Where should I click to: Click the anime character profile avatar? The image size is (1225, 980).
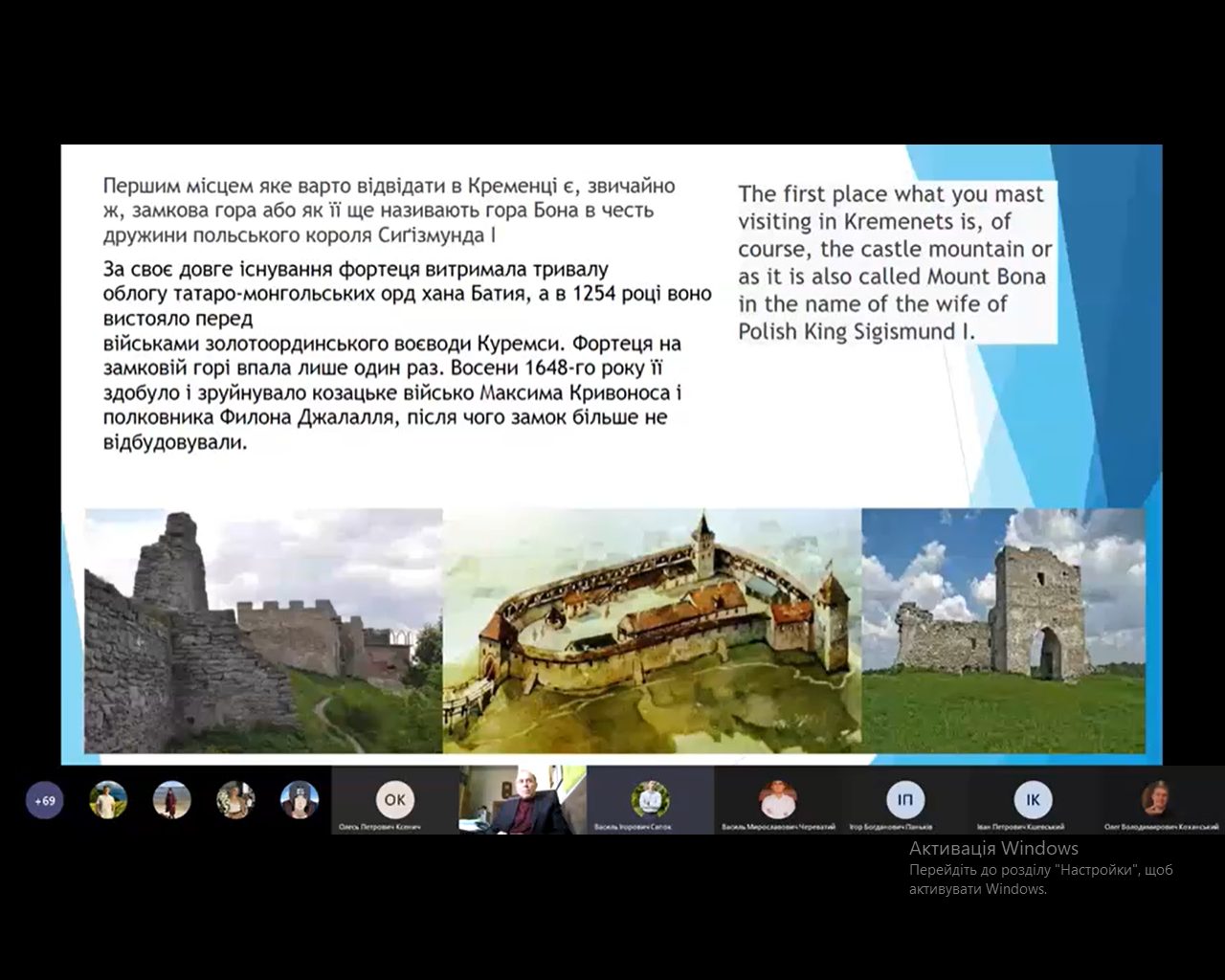point(300,800)
